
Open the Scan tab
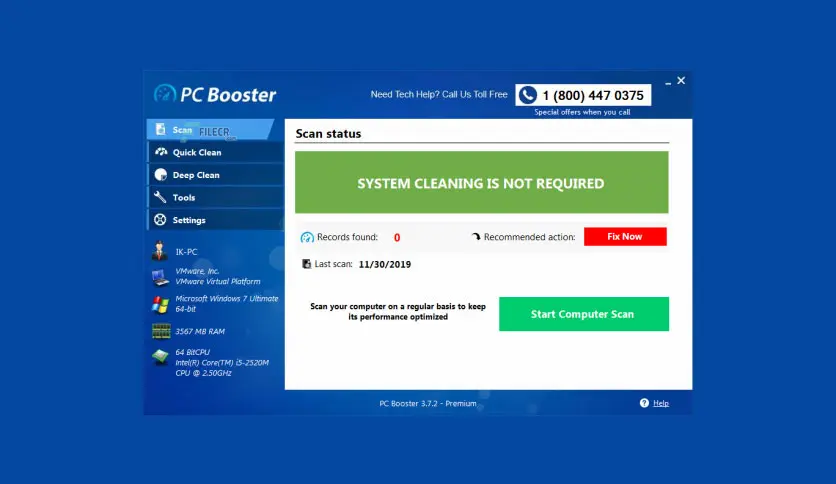click(x=210, y=130)
